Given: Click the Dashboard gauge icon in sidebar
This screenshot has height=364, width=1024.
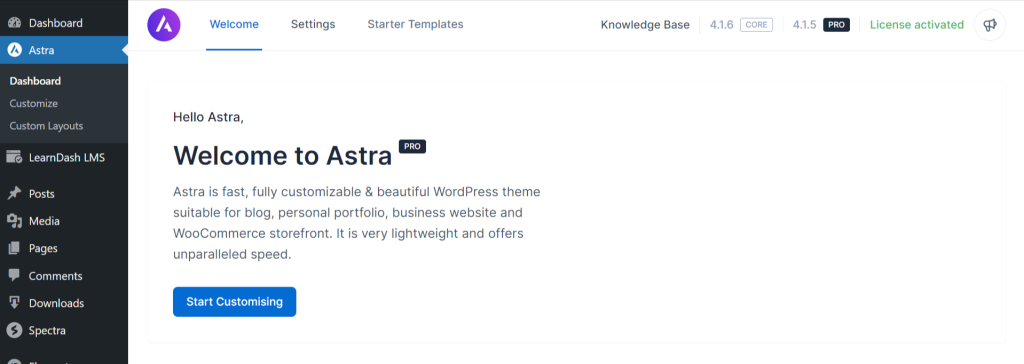Looking at the screenshot, I should pyautogui.click(x=14, y=23).
